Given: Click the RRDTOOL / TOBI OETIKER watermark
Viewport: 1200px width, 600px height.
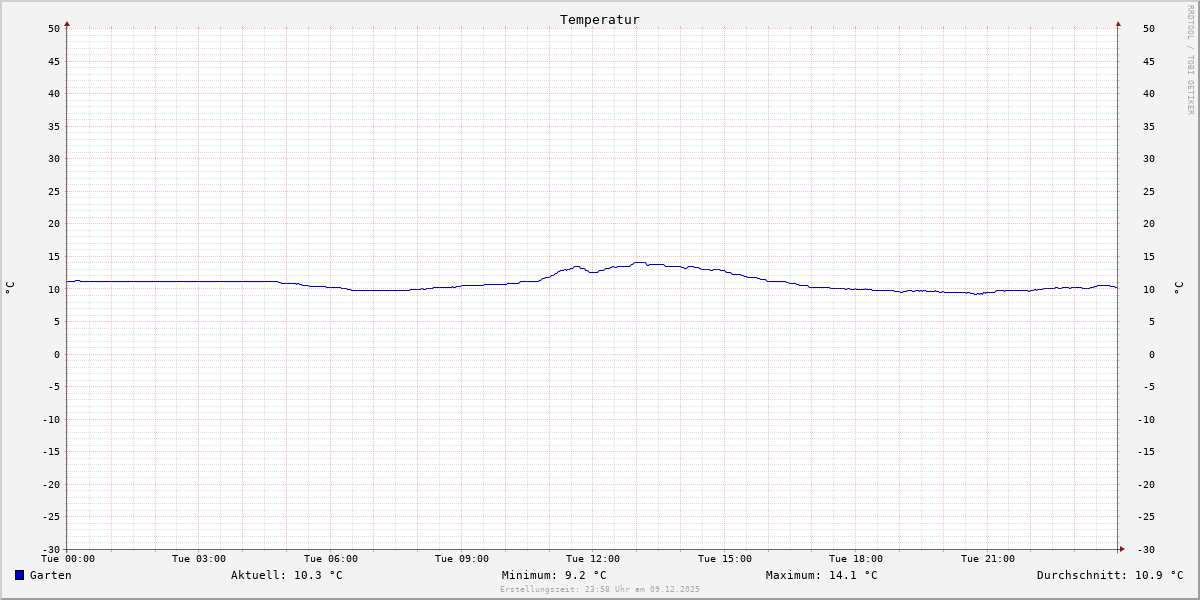Looking at the screenshot, I should pos(1190,60).
